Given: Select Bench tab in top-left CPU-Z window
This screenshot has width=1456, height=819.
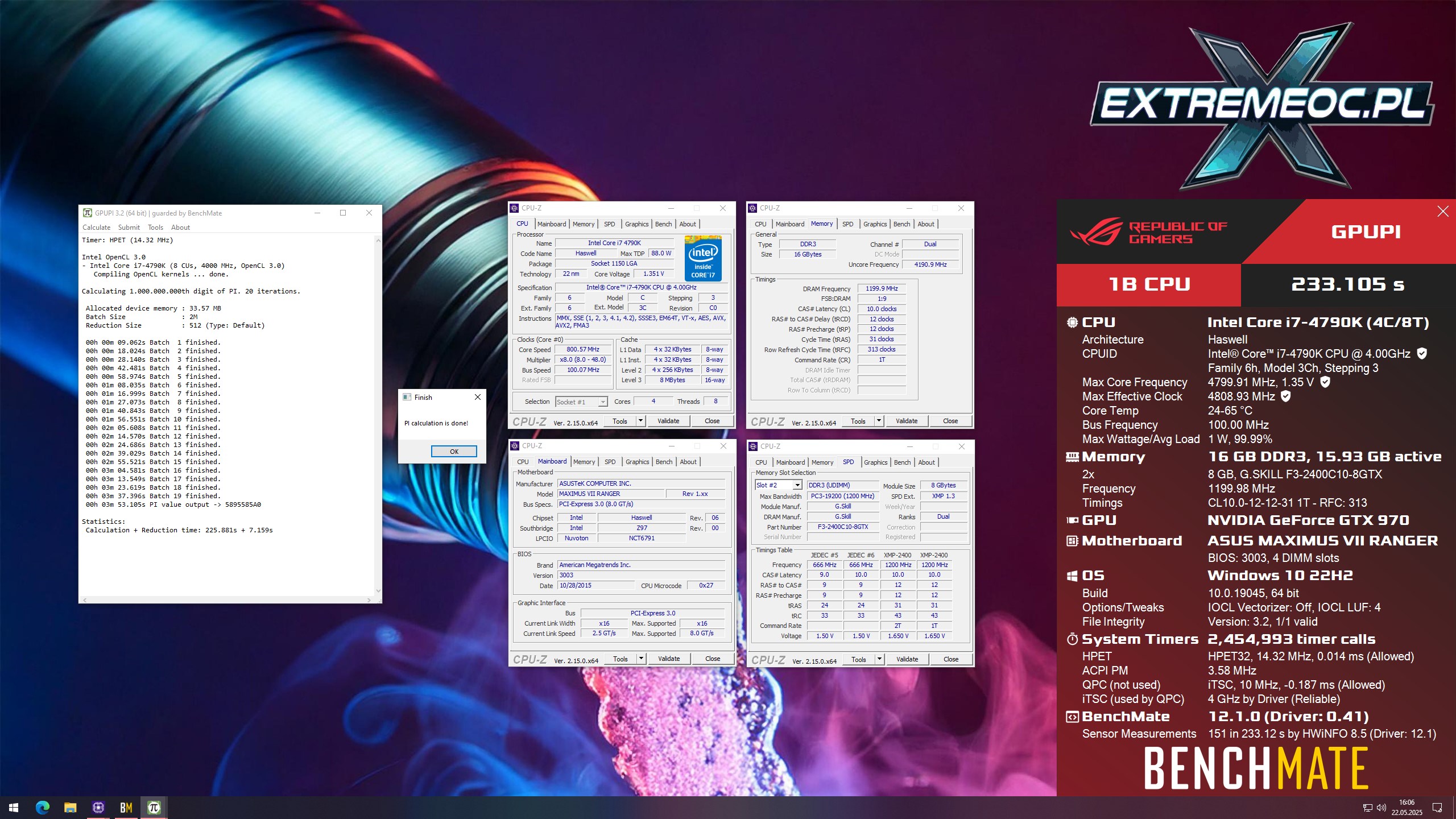Looking at the screenshot, I should point(664,224).
